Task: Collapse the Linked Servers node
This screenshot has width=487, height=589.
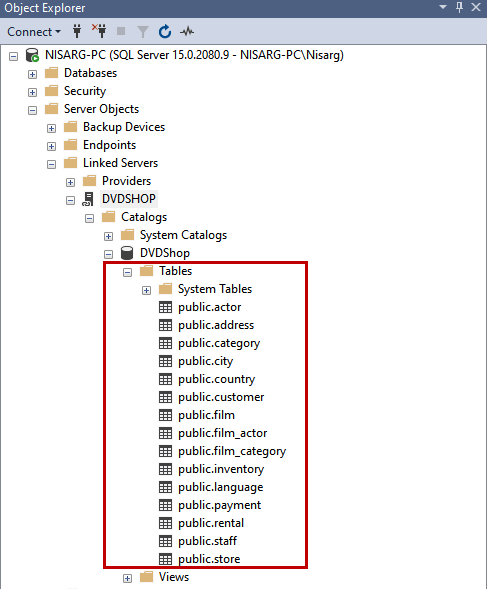Action: pos(51,165)
